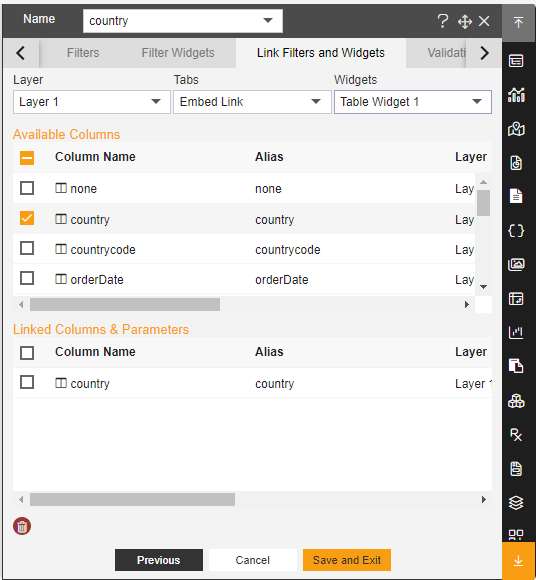Select the map widget sidebar icon

(x=516, y=129)
